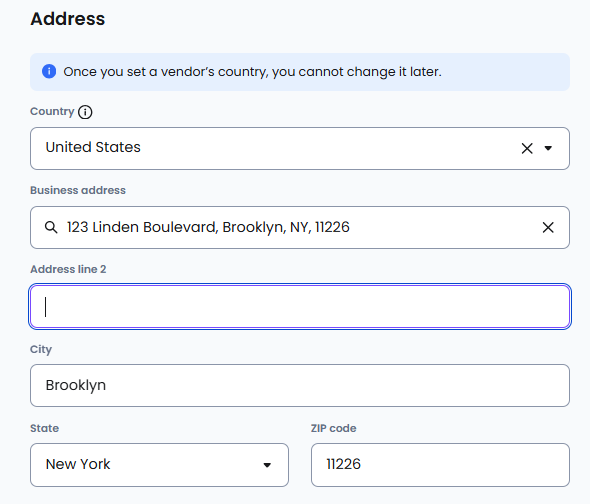Click the blue info icon in banner
590x504 pixels.
[x=49, y=71]
